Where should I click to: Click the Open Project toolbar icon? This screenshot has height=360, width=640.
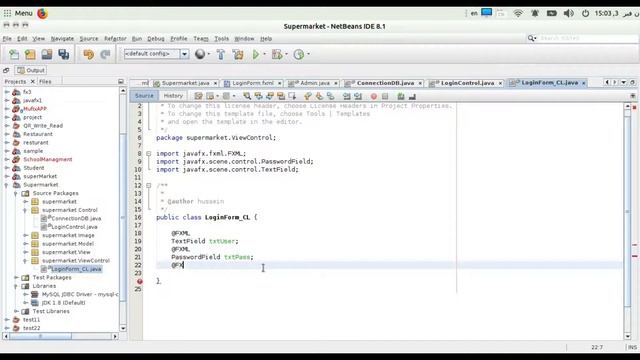47,54
